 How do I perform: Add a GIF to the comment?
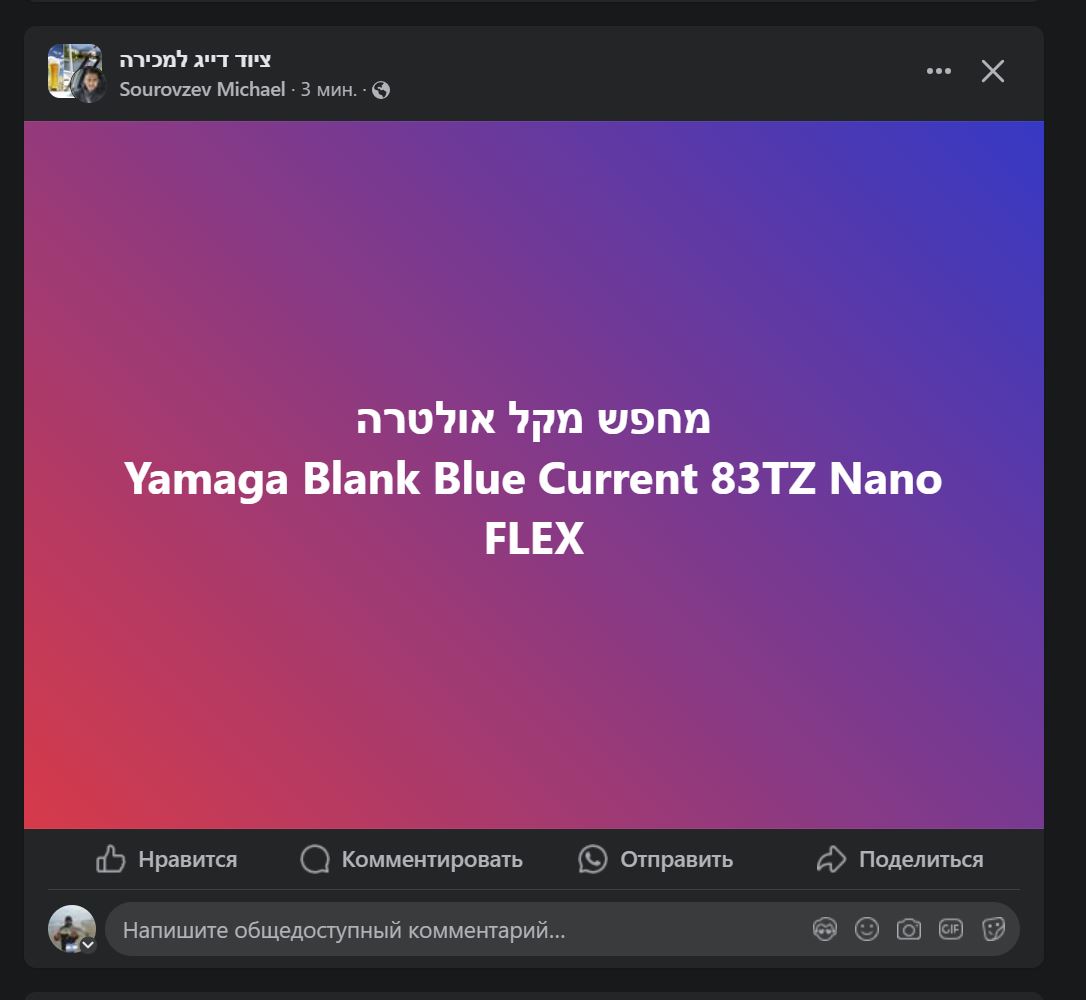(x=951, y=929)
